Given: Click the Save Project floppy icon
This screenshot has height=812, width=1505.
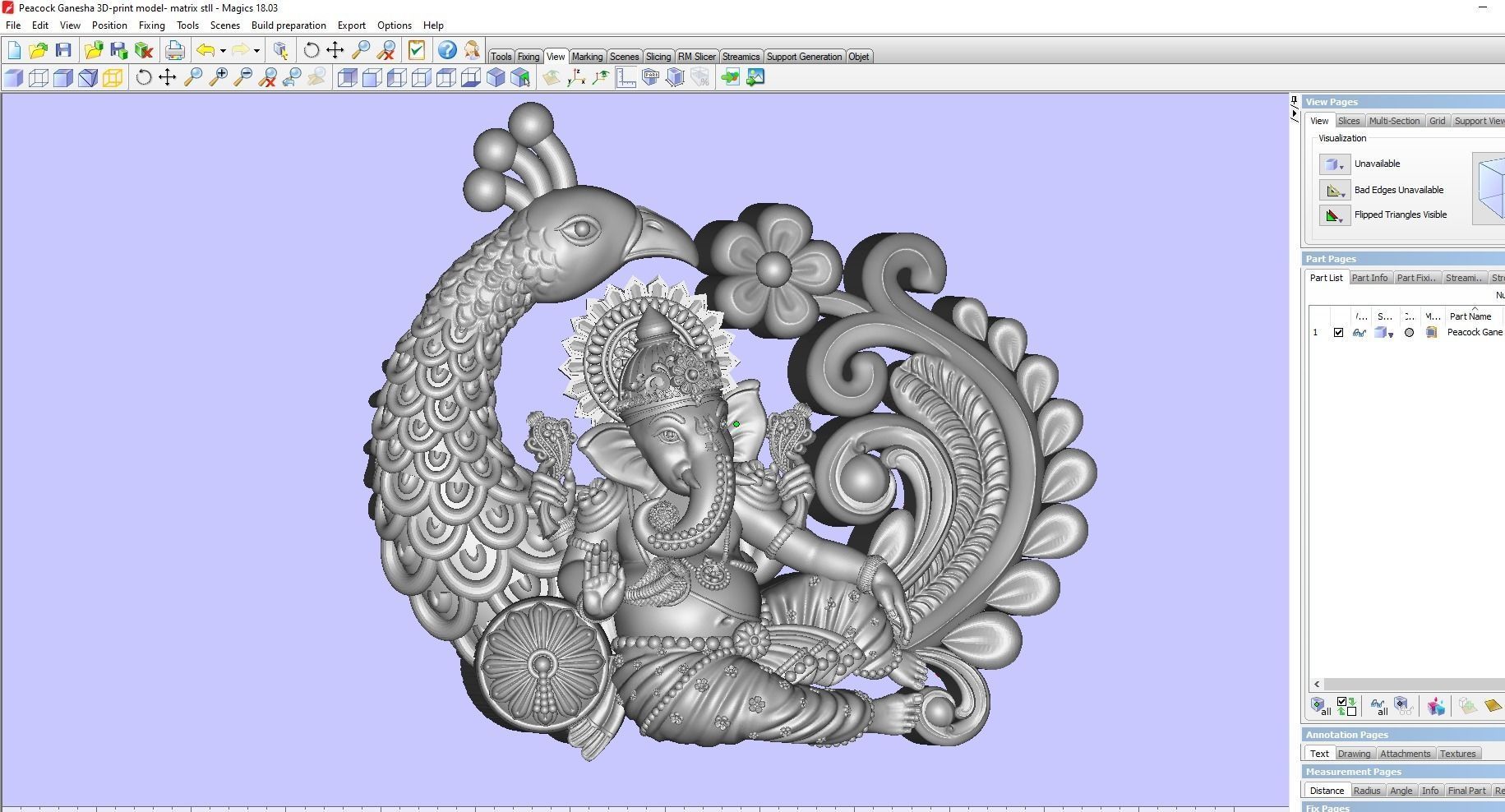Looking at the screenshot, I should (63, 50).
